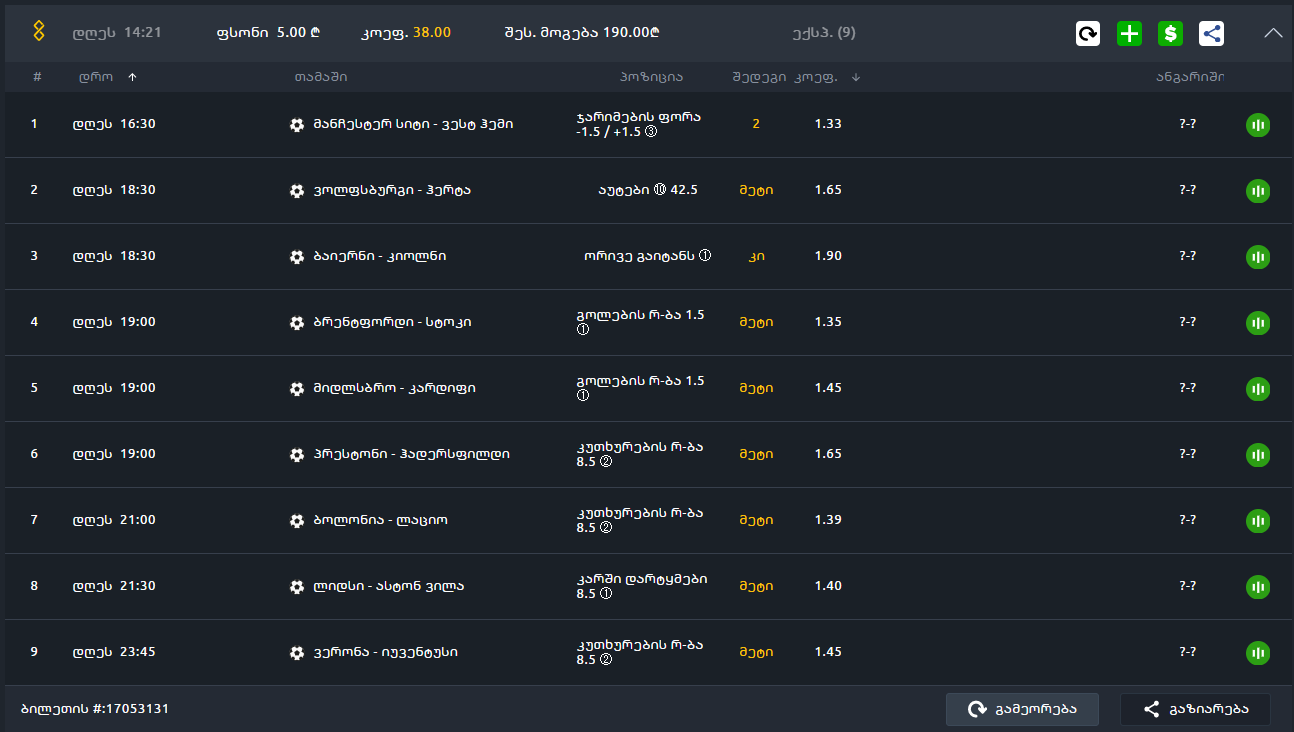Image resolution: width=1294 pixels, height=732 pixels.
Task: Open statistics icon for ვოლფსბურგი - ჰერტა
Action: click(1258, 191)
